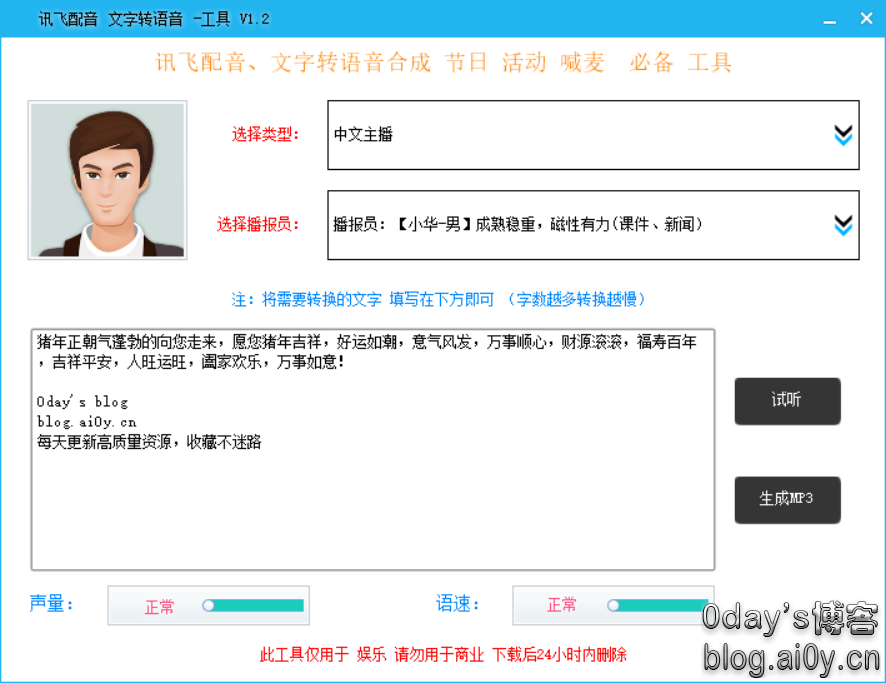
Task: Click inside the text-to-convert input area
Action: pyautogui.click(x=373, y=449)
